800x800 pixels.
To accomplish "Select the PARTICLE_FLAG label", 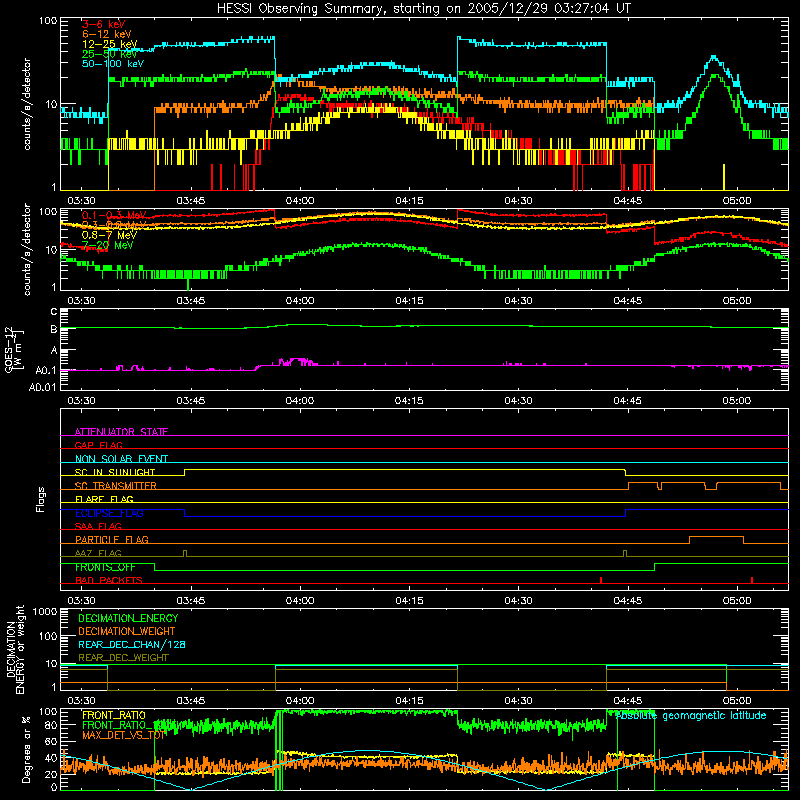I will 112,539.
